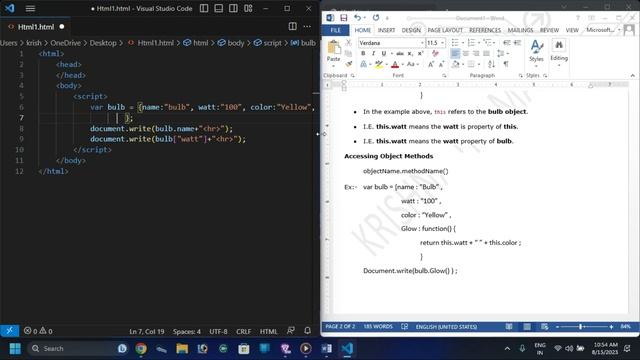
Task: Open the Styles gallery in Word
Action: point(536,53)
